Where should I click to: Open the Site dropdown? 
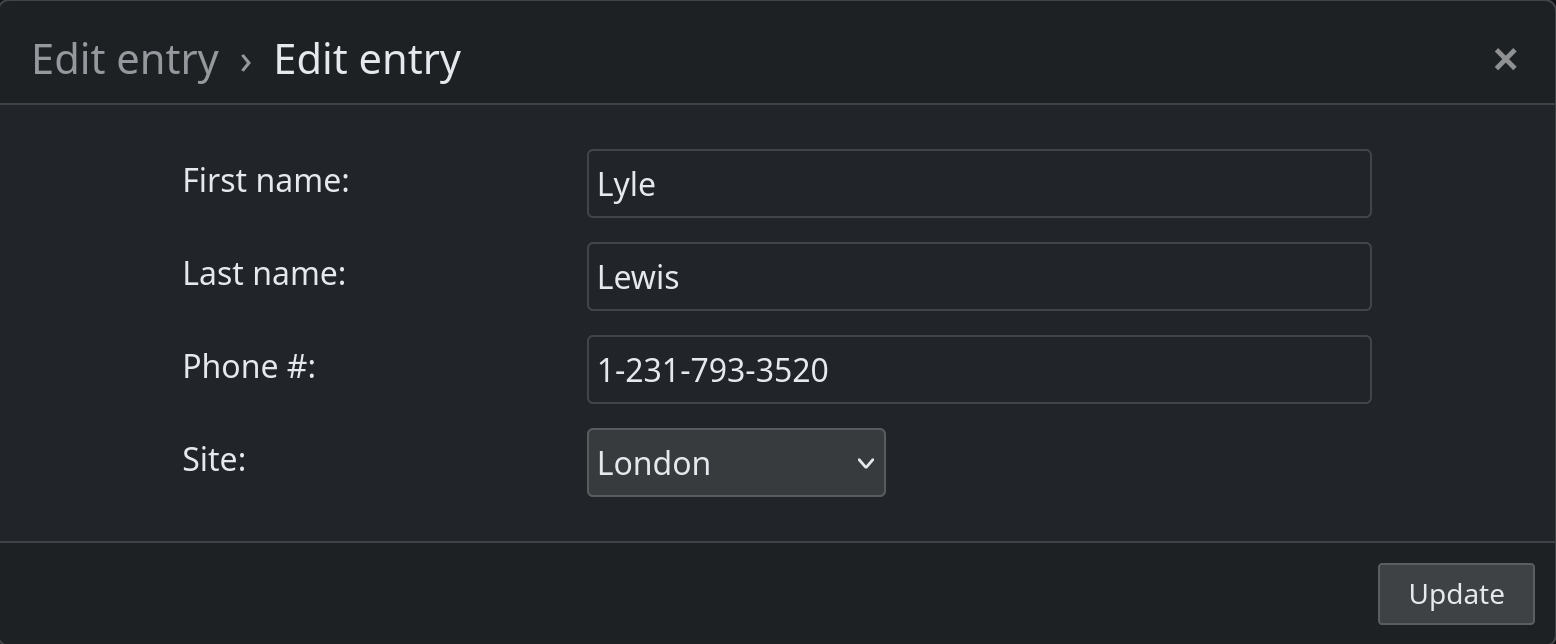click(x=735, y=463)
